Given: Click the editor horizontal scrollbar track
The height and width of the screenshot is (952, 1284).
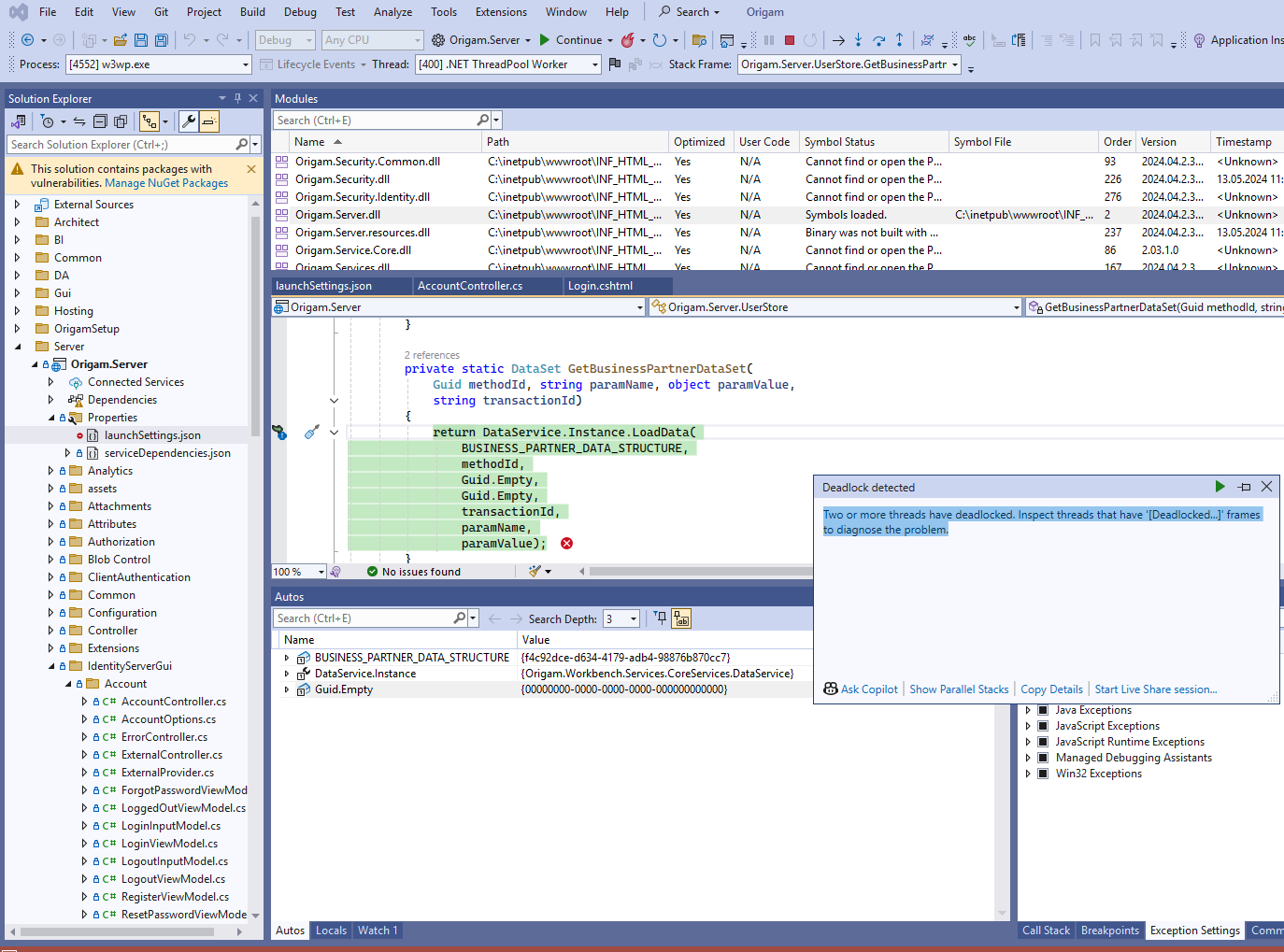Looking at the screenshot, I should click(x=701, y=571).
